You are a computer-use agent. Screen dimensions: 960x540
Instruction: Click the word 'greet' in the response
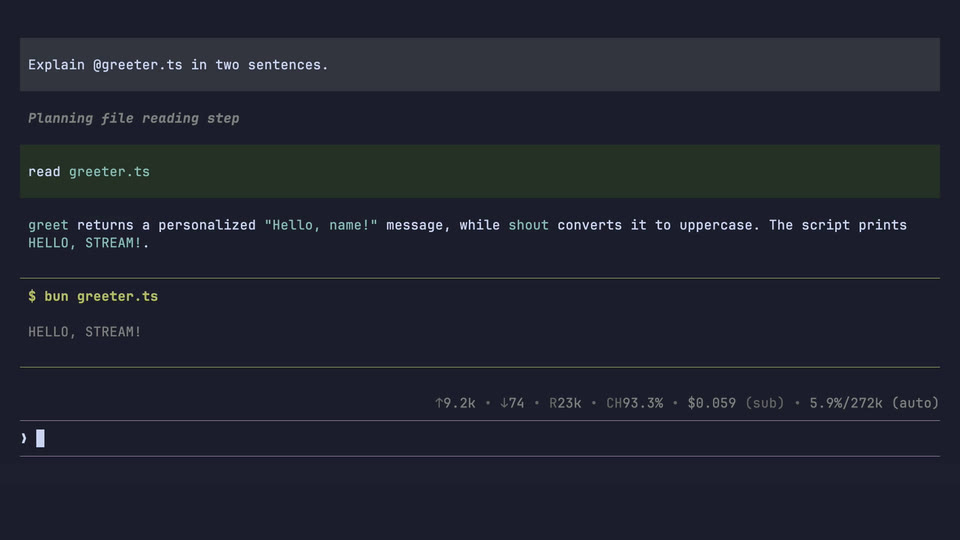point(48,225)
